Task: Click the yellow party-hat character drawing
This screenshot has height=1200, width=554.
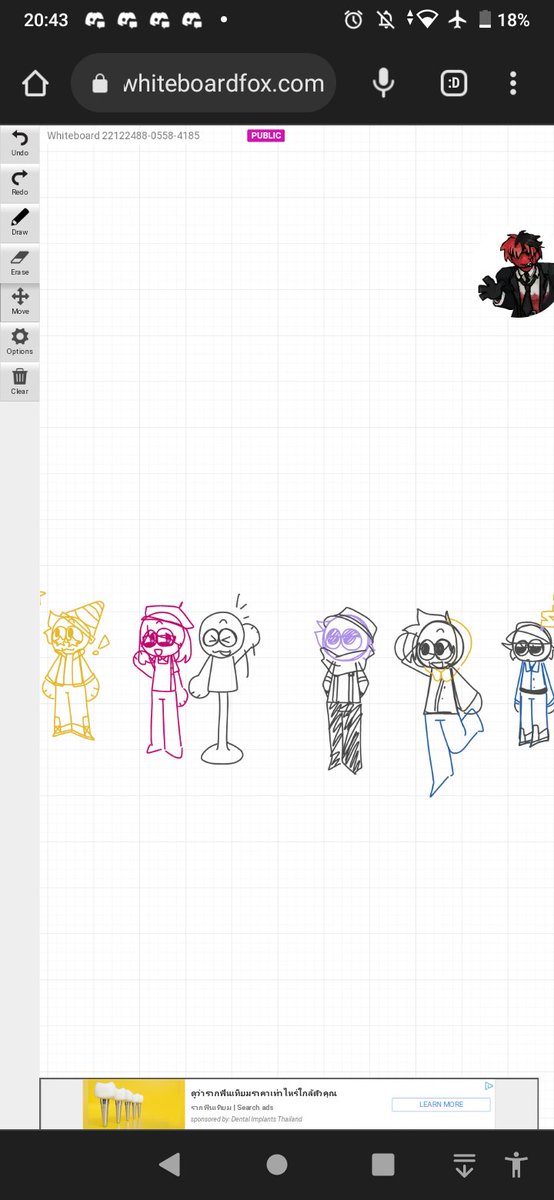Action: tap(71, 668)
